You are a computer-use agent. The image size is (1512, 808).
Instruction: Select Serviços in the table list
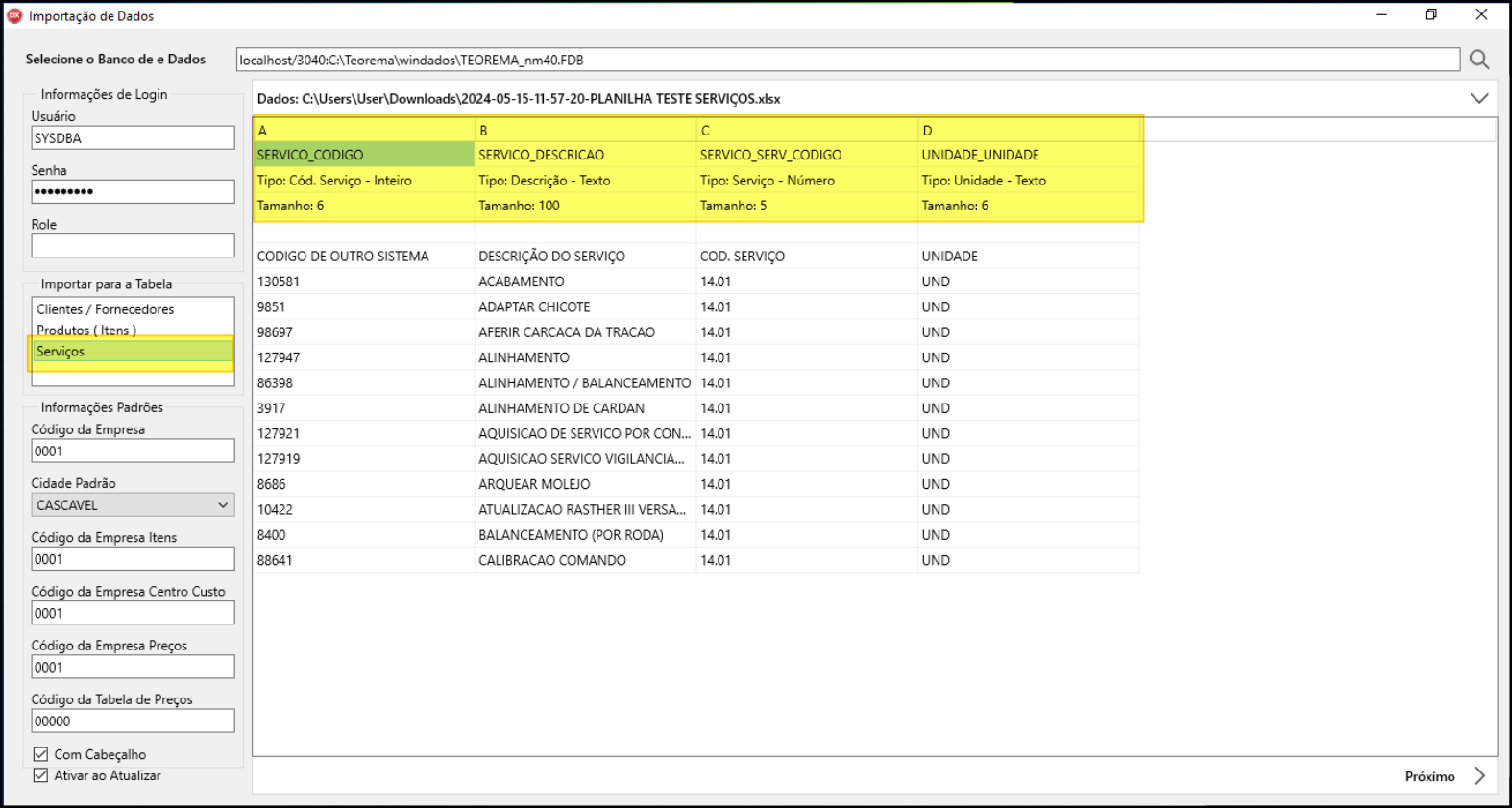click(133, 352)
